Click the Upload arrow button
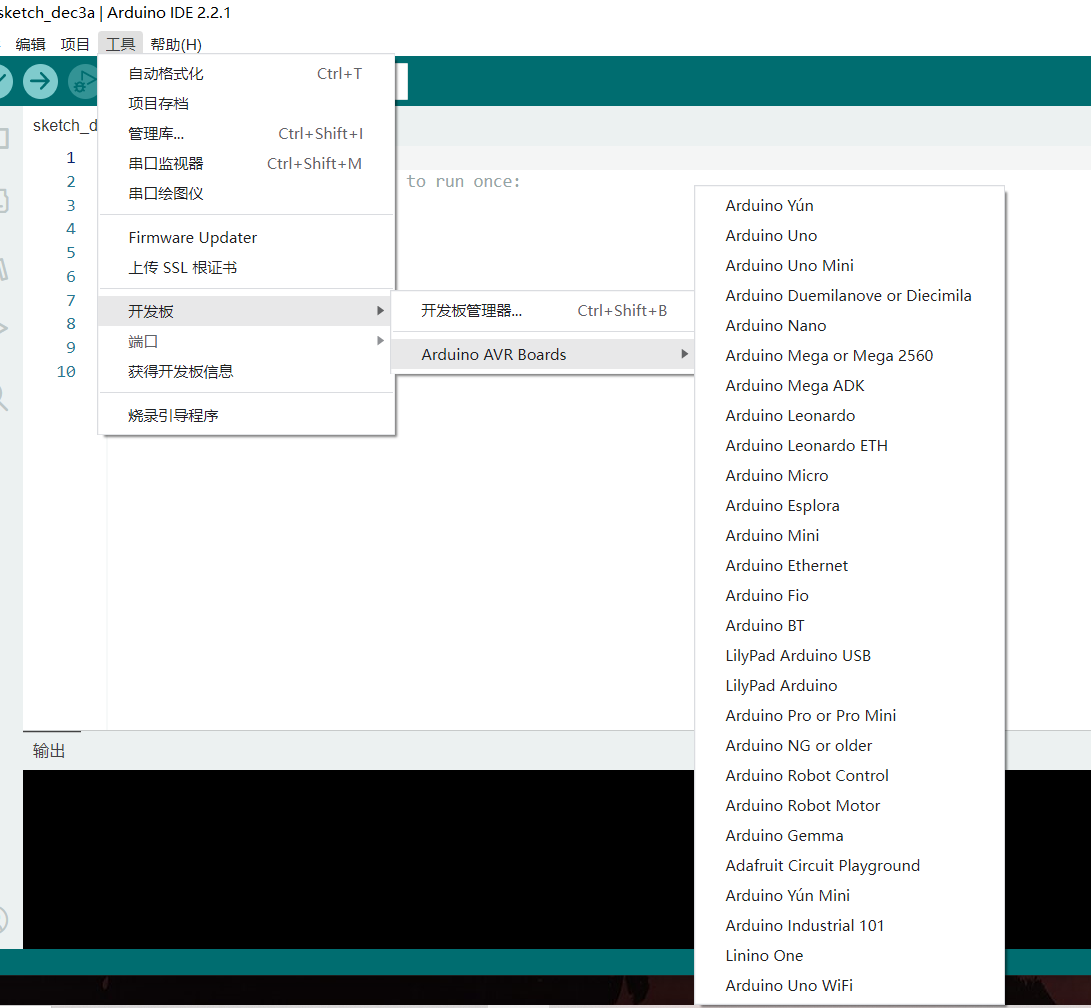1091x1008 pixels. [x=40, y=81]
